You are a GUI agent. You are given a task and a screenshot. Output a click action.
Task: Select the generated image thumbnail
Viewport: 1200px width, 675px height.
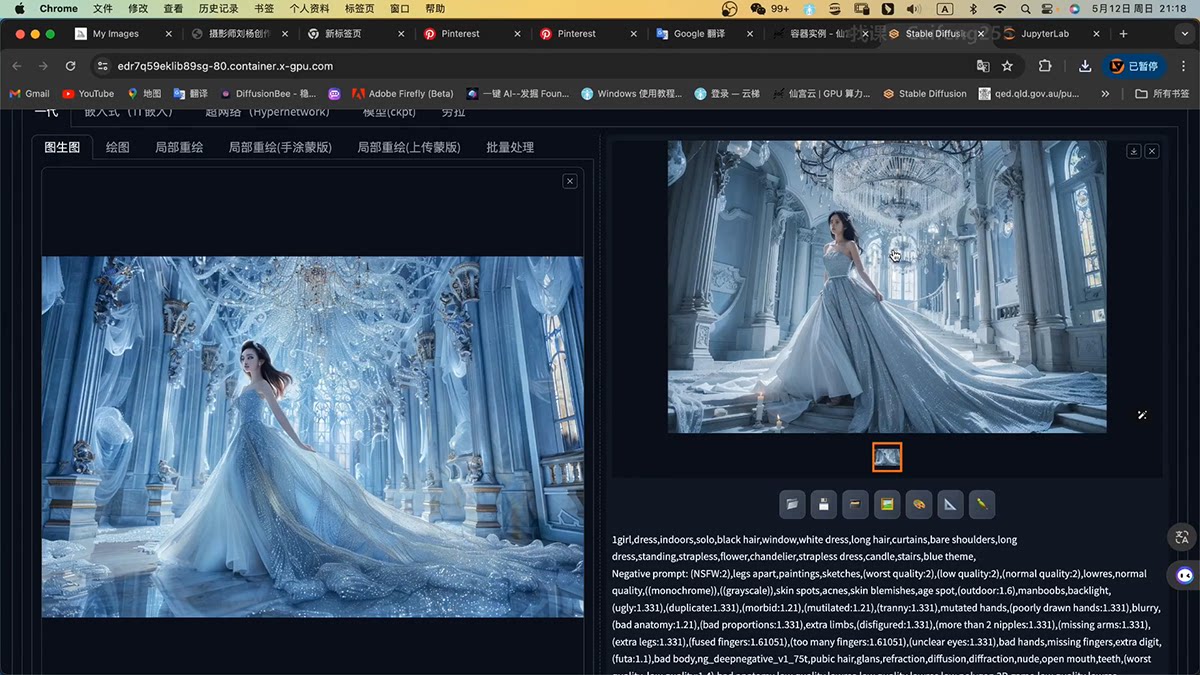coord(887,457)
